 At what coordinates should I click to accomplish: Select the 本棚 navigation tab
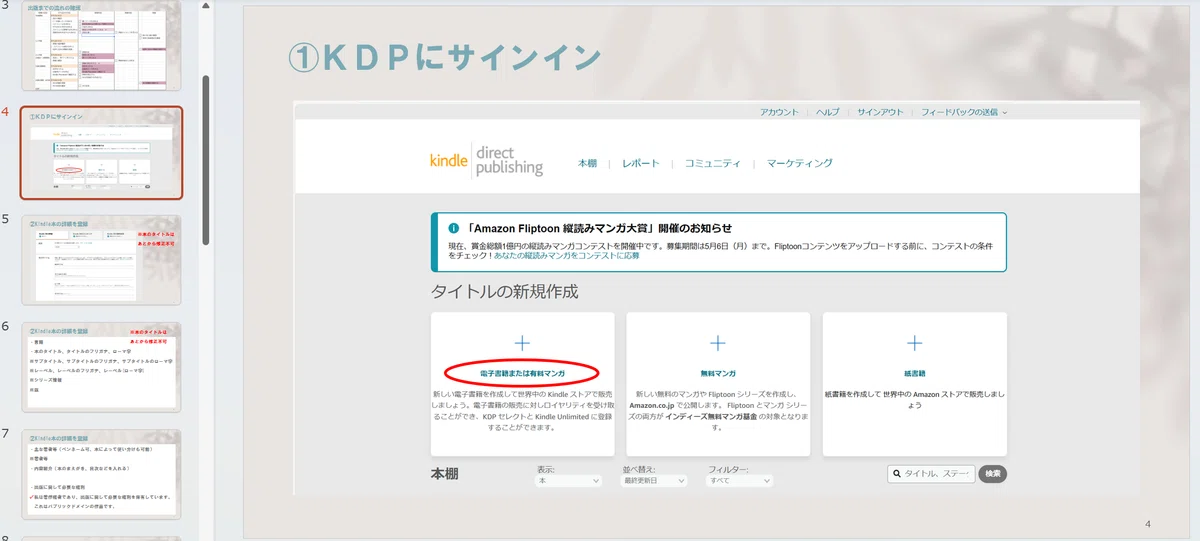coord(587,163)
